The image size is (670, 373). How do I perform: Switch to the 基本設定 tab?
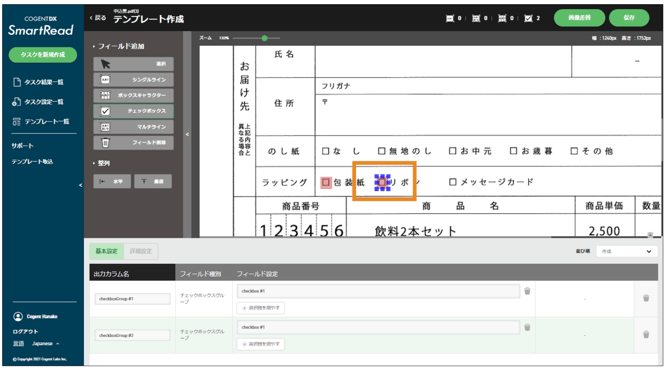click(x=106, y=251)
